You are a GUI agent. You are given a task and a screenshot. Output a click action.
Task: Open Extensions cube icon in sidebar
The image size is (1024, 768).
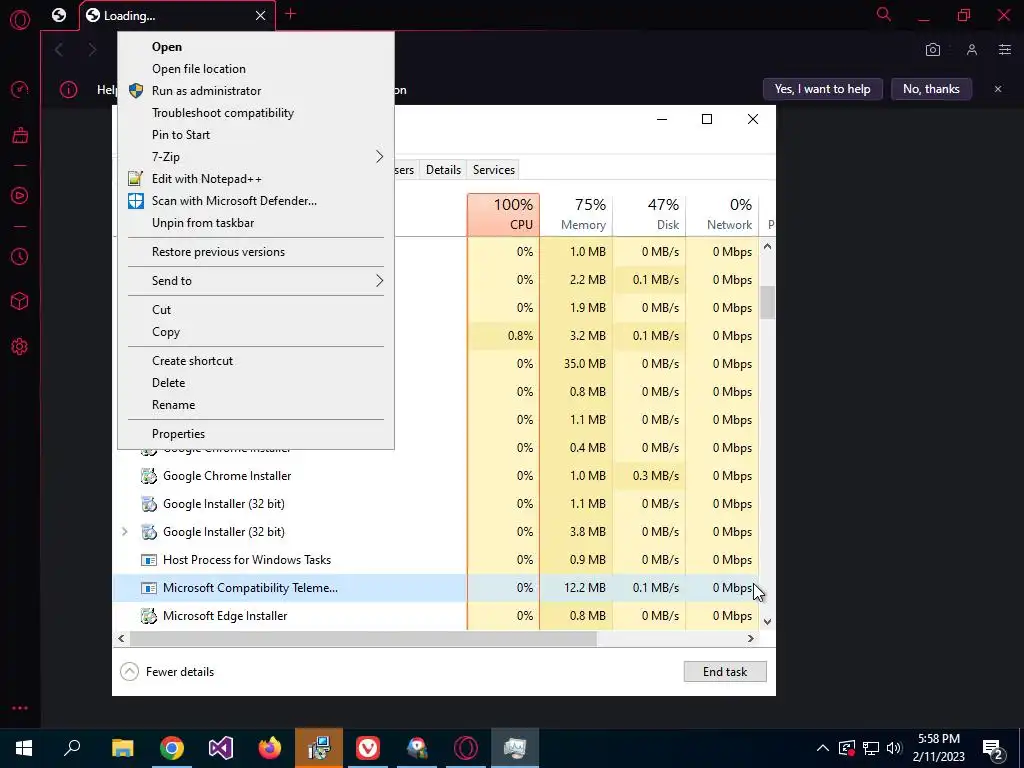point(20,301)
